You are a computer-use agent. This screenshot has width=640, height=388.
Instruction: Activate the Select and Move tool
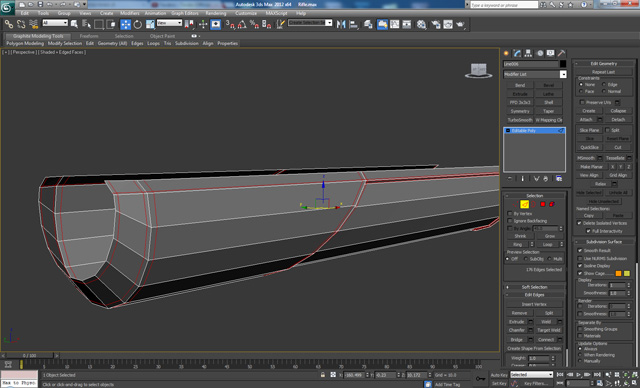[x=125, y=24]
